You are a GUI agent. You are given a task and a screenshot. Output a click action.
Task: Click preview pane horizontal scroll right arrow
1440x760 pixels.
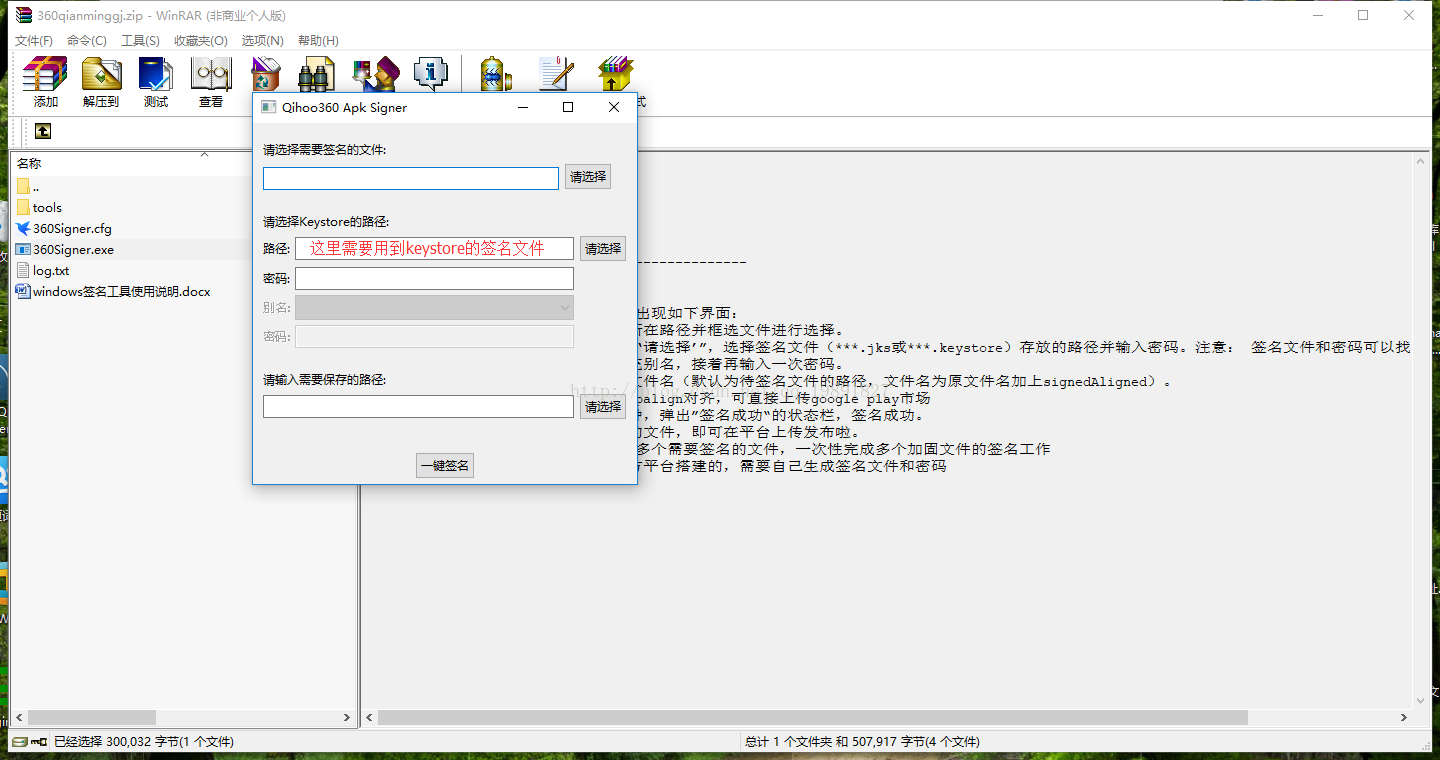(1404, 718)
